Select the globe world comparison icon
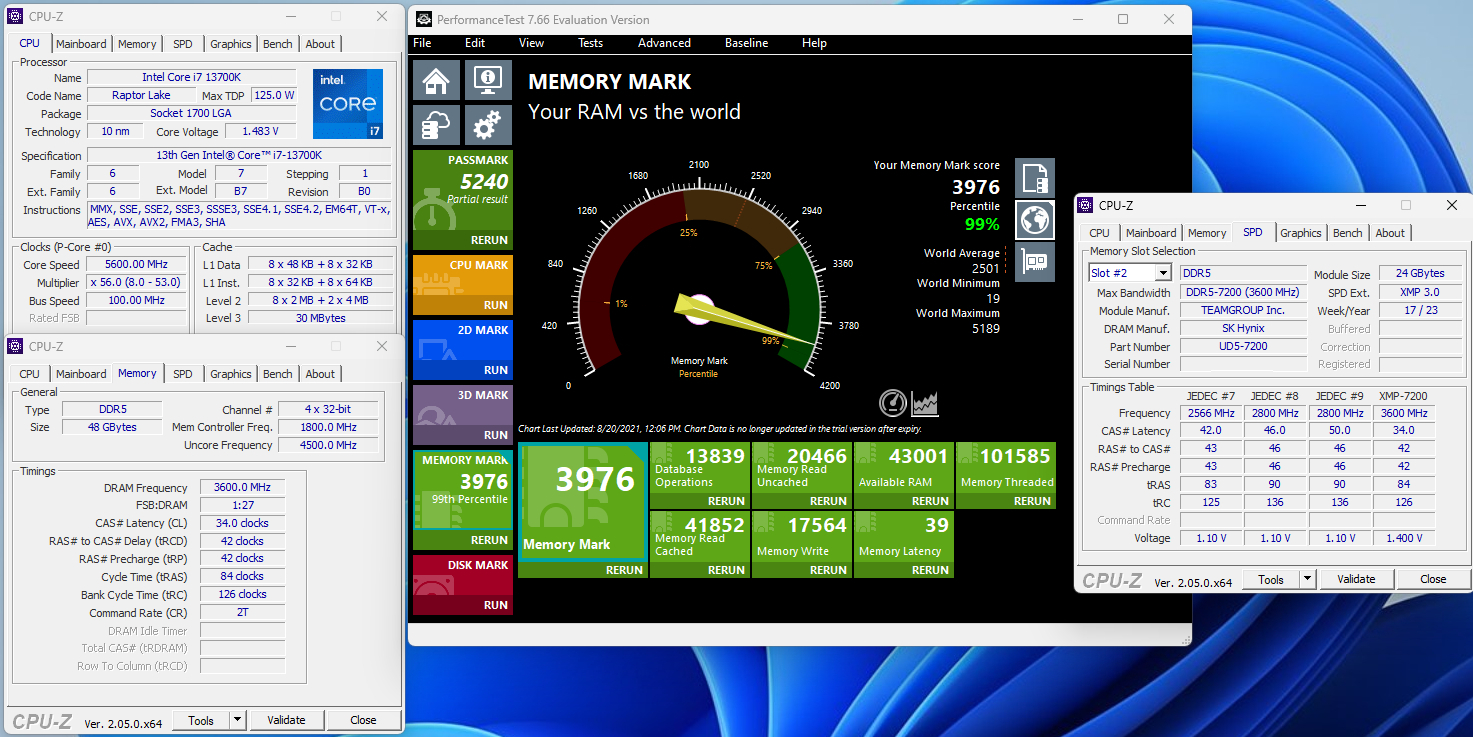This screenshot has height=737, width=1473. tap(1035, 220)
